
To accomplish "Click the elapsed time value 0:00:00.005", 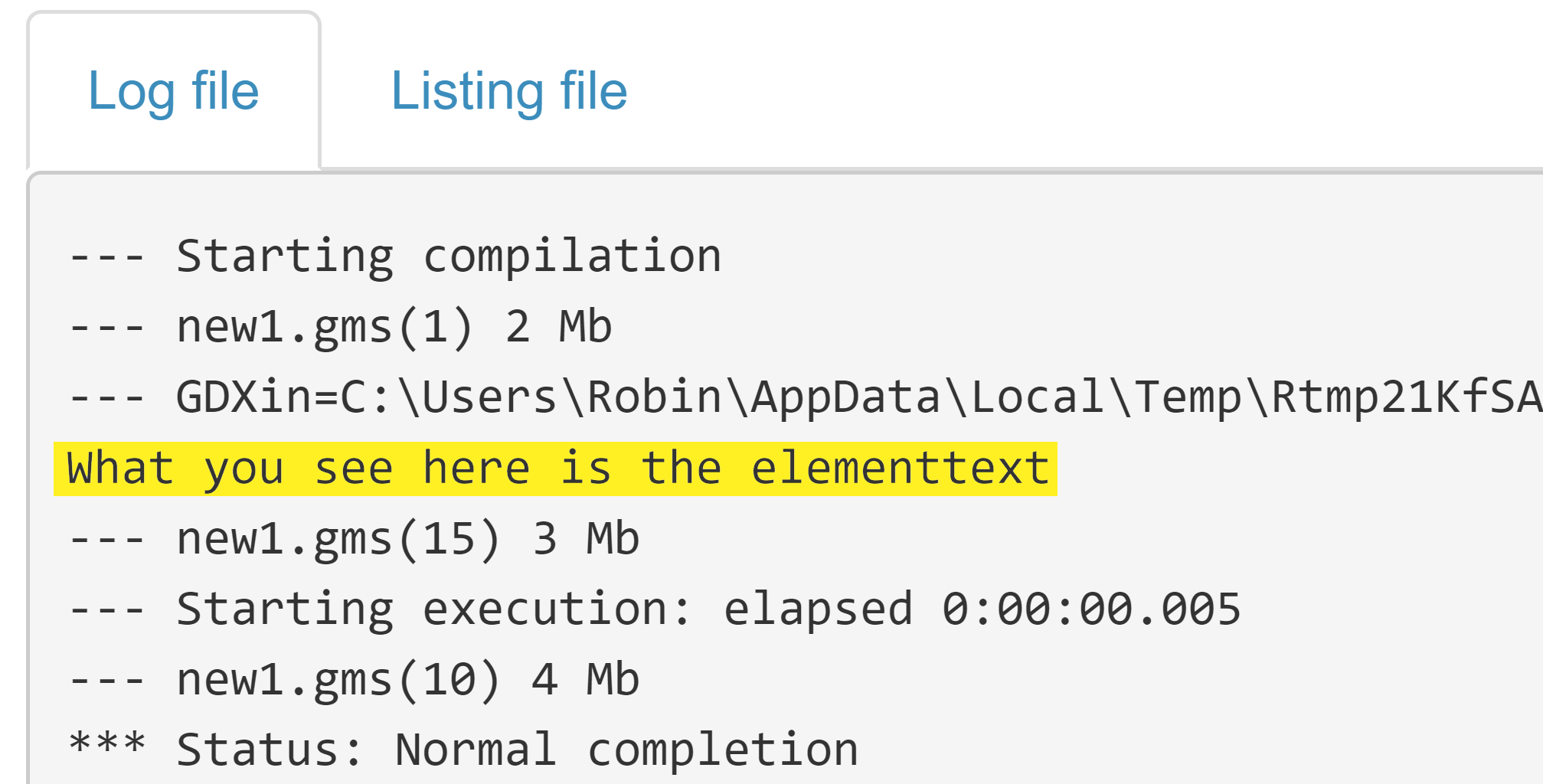I will [x=1090, y=609].
